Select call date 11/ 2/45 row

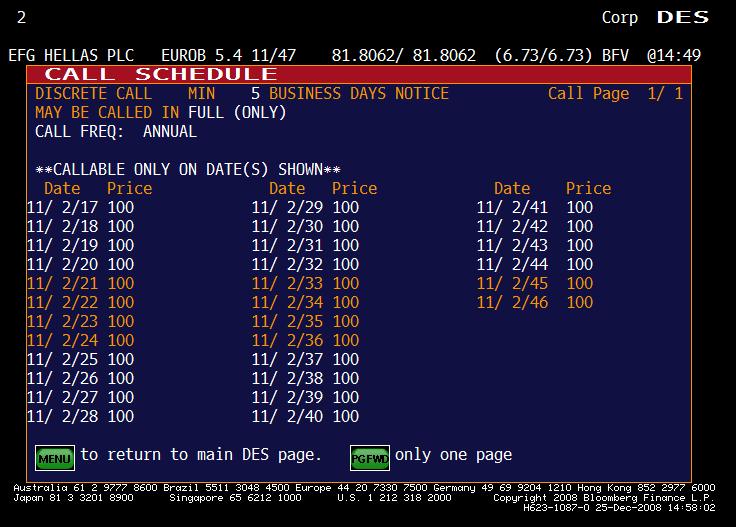535,283
